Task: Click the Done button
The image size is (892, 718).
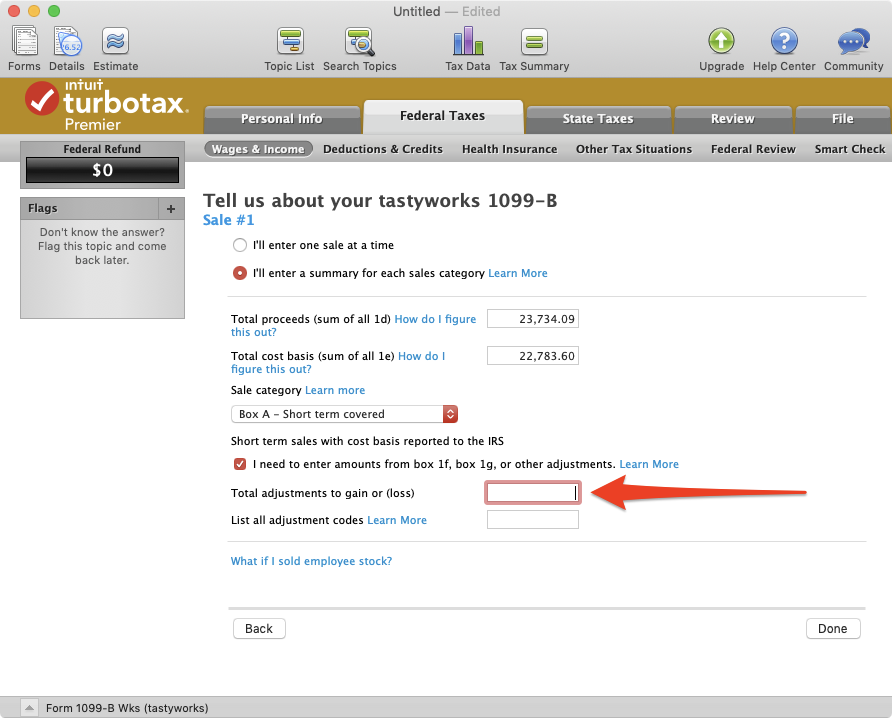Action: (833, 628)
